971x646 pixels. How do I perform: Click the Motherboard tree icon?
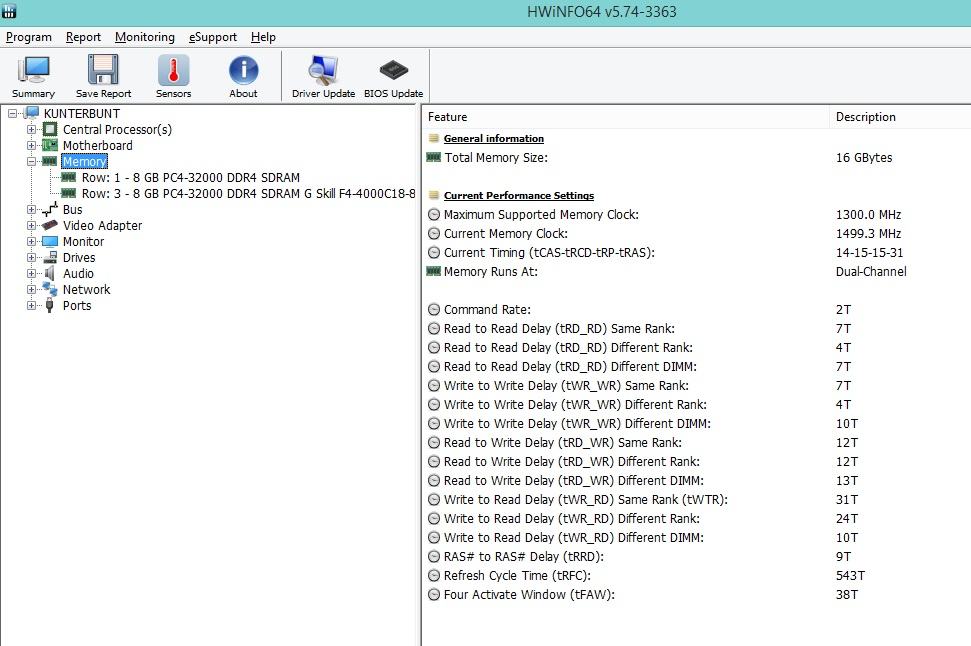tap(50, 146)
